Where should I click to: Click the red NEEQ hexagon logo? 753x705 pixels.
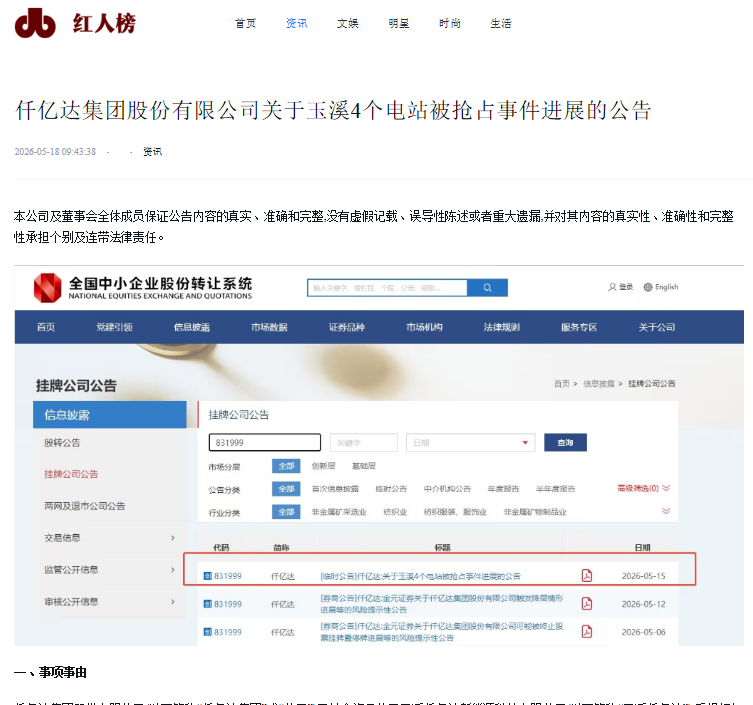[x=48, y=288]
